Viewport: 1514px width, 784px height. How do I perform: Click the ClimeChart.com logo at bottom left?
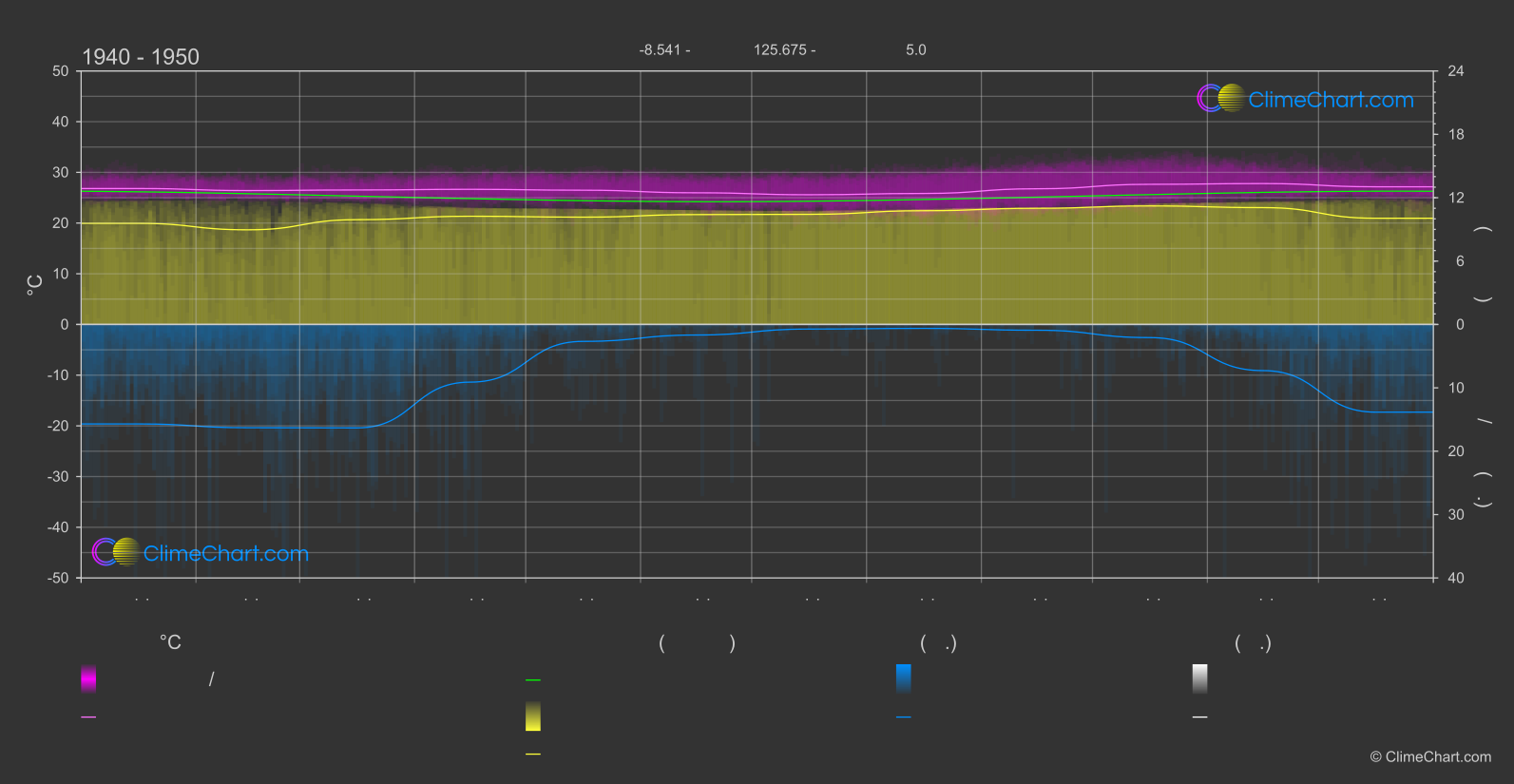(x=201, y=553)
